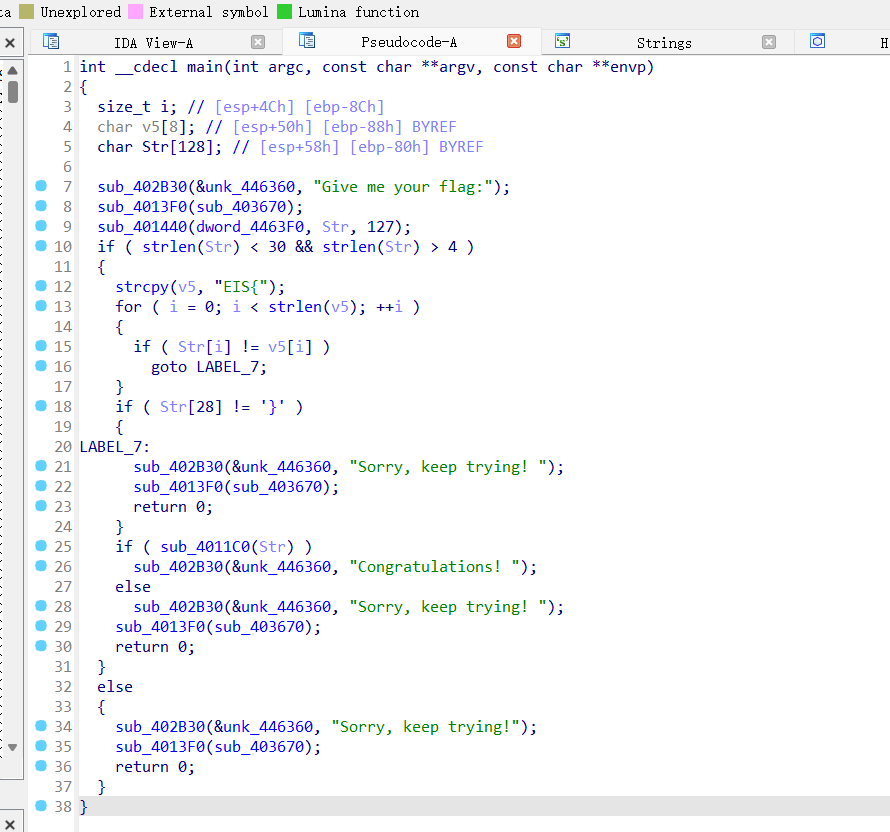Select the "Congratulations! " string
The width and height of the screenshot is (890, 832).
click(x=434, y=566)
